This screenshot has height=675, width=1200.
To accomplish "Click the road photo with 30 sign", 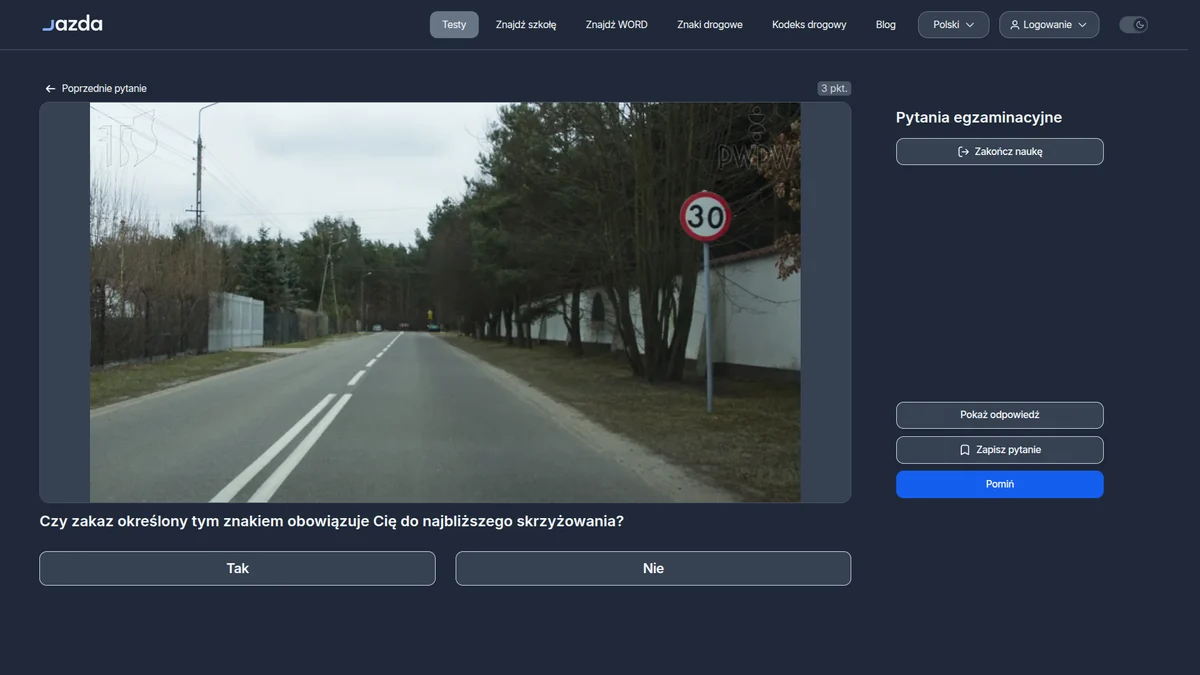I will click(x=445, y=302).
